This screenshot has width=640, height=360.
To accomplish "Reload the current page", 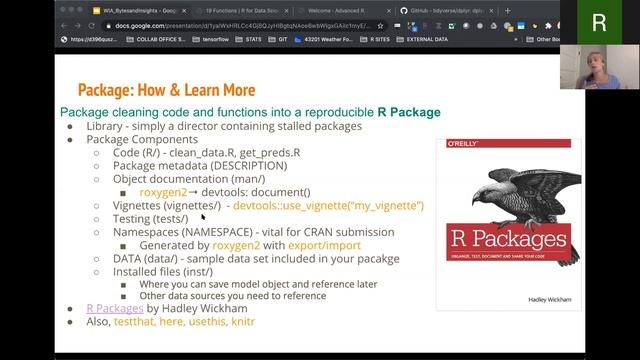I will click(x=91, y=26).
